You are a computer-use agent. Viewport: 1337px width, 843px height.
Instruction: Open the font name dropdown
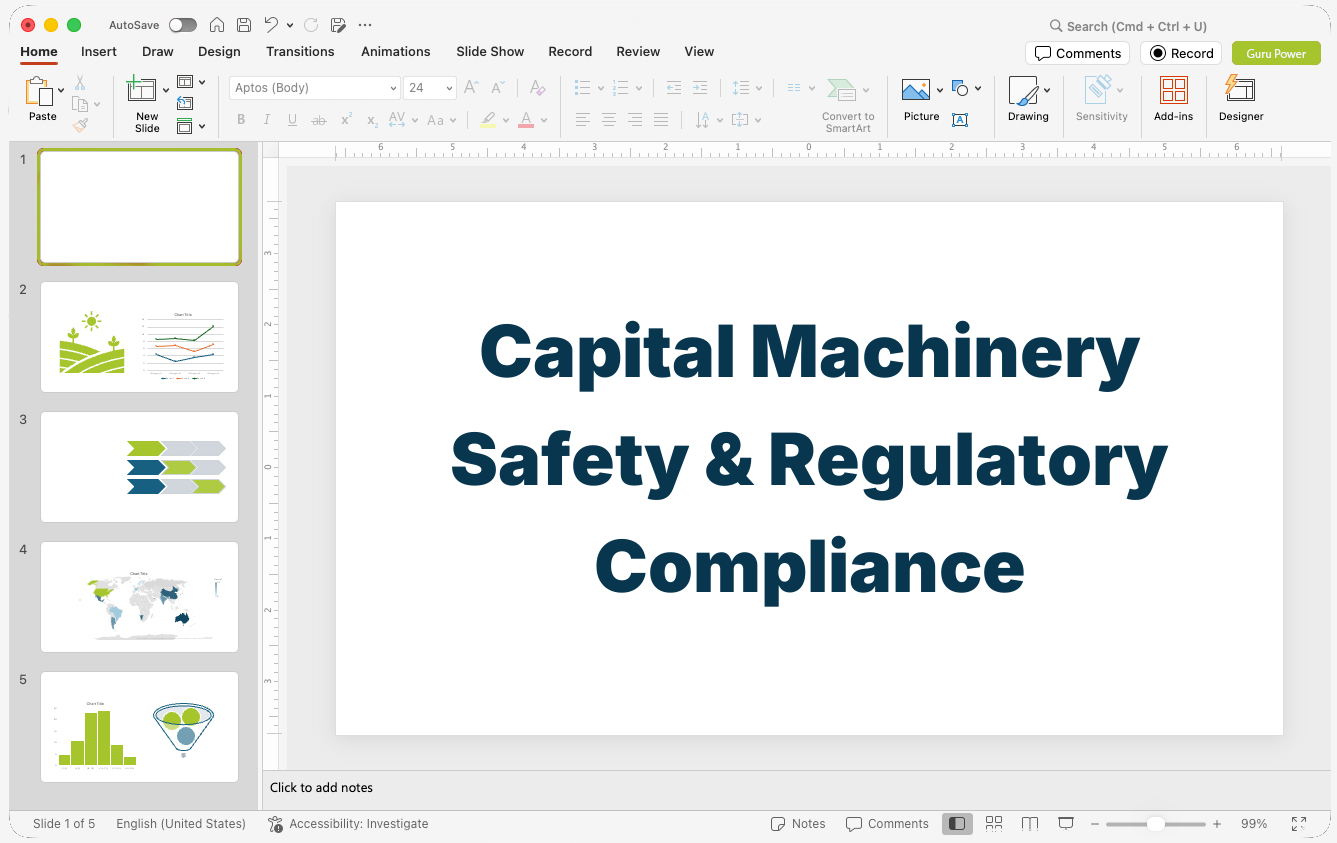393,88
